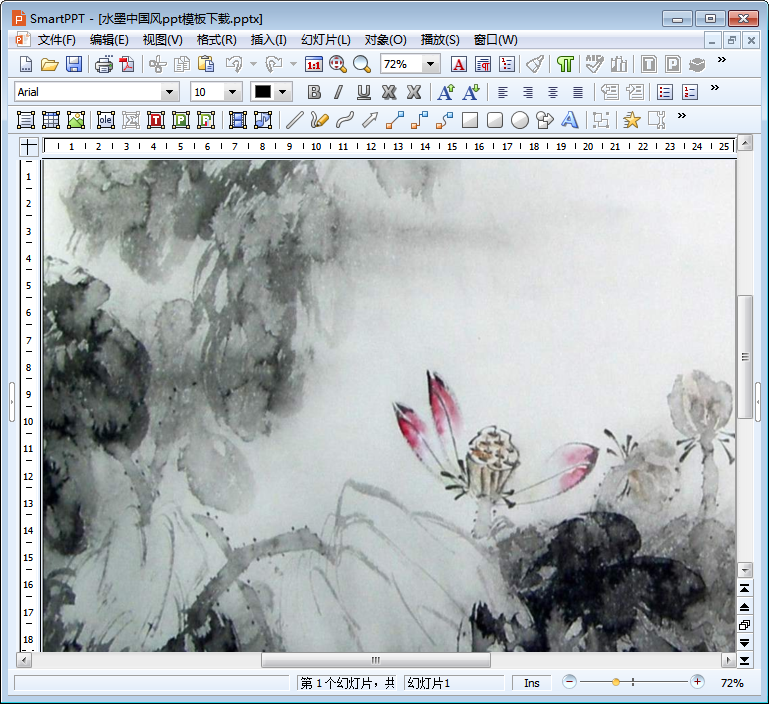Viewport: 769px width, 704px height.
Task: Toggle Bold formatting
Action: pyautogui.click(x=314, y=92)
